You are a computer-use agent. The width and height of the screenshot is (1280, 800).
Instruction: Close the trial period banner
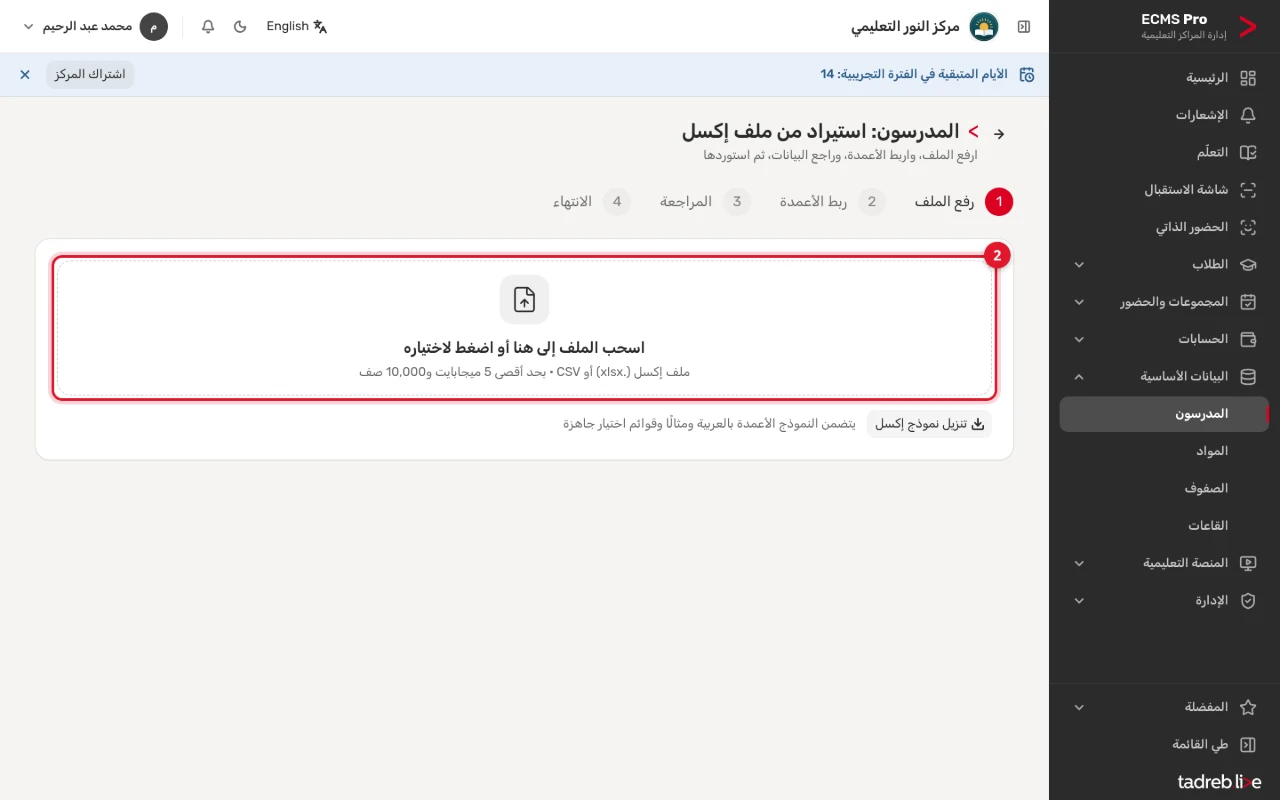tap(25, 74)
